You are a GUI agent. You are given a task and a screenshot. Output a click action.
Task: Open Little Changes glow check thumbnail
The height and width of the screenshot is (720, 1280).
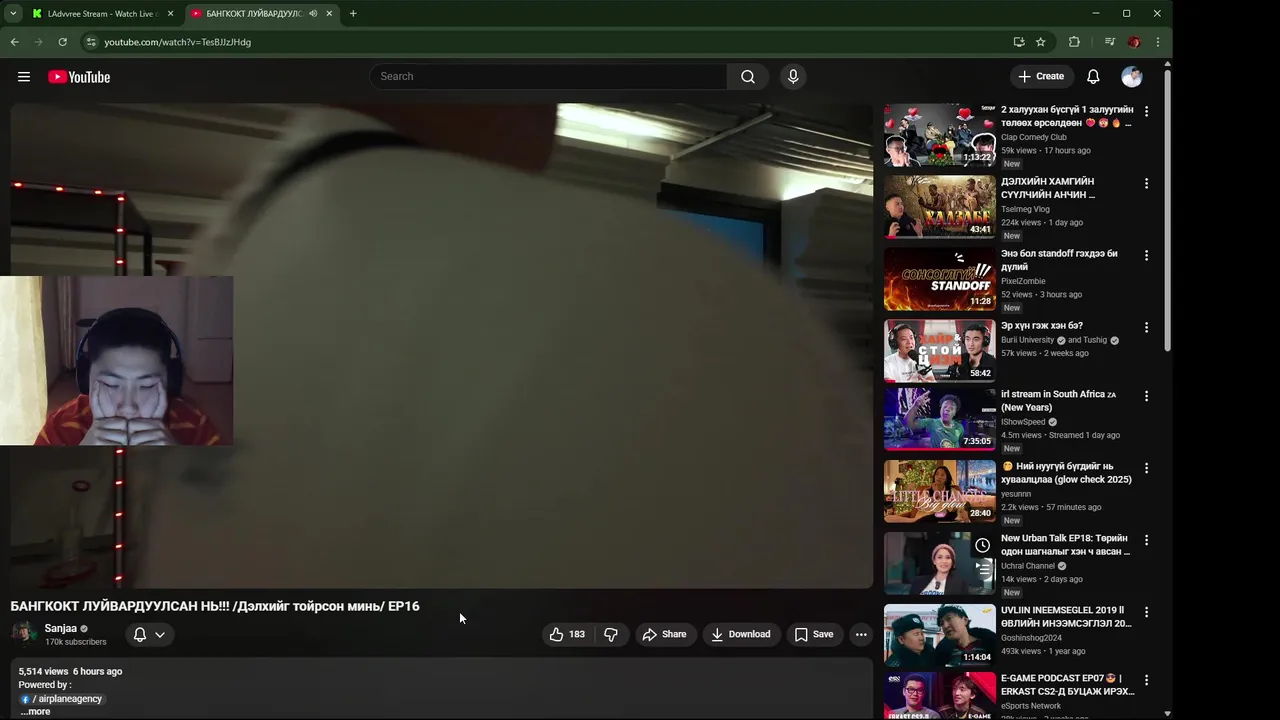click(x=940, y=491)
